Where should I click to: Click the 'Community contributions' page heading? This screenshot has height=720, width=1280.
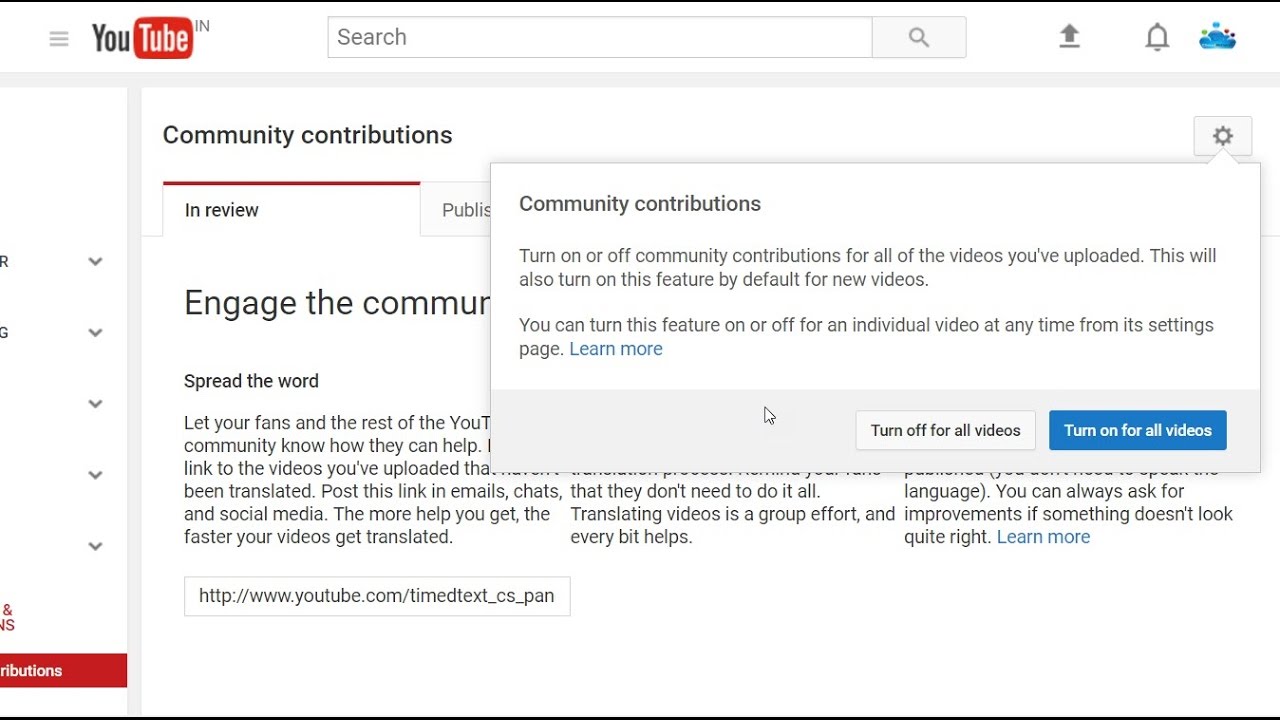point(307,135)
